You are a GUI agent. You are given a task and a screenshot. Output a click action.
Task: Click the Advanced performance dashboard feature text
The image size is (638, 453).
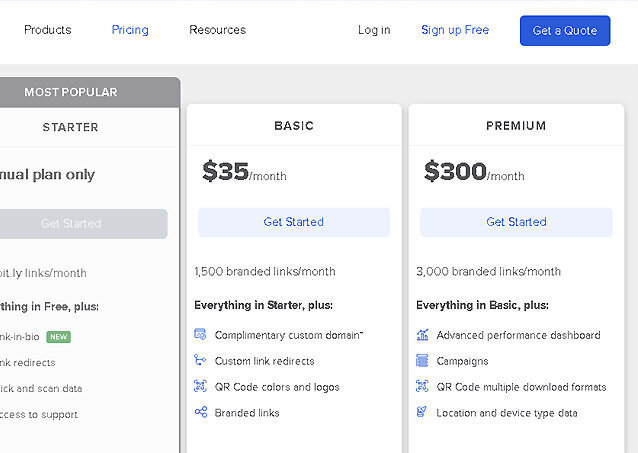tap(518, 335)
